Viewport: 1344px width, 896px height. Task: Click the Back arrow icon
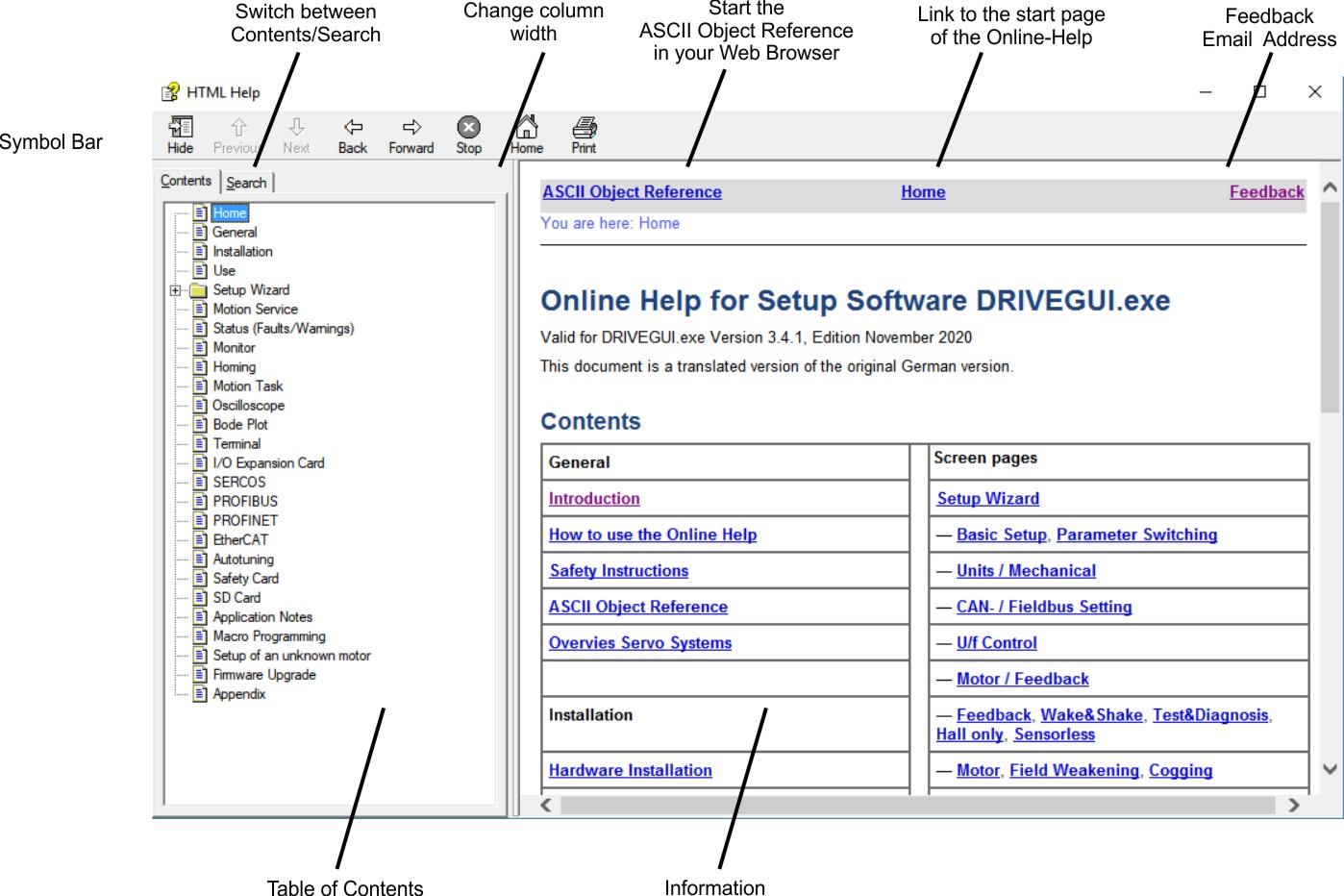pyautogui.click(x=353, y=128)
